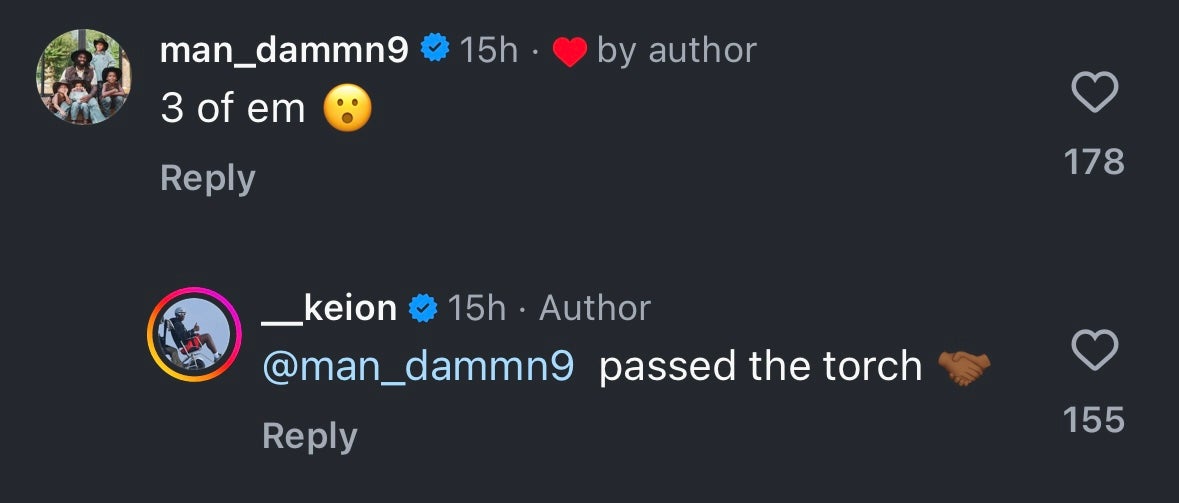Click the verified badge beside __keion

pyautogui.click(x=423, y=308)
